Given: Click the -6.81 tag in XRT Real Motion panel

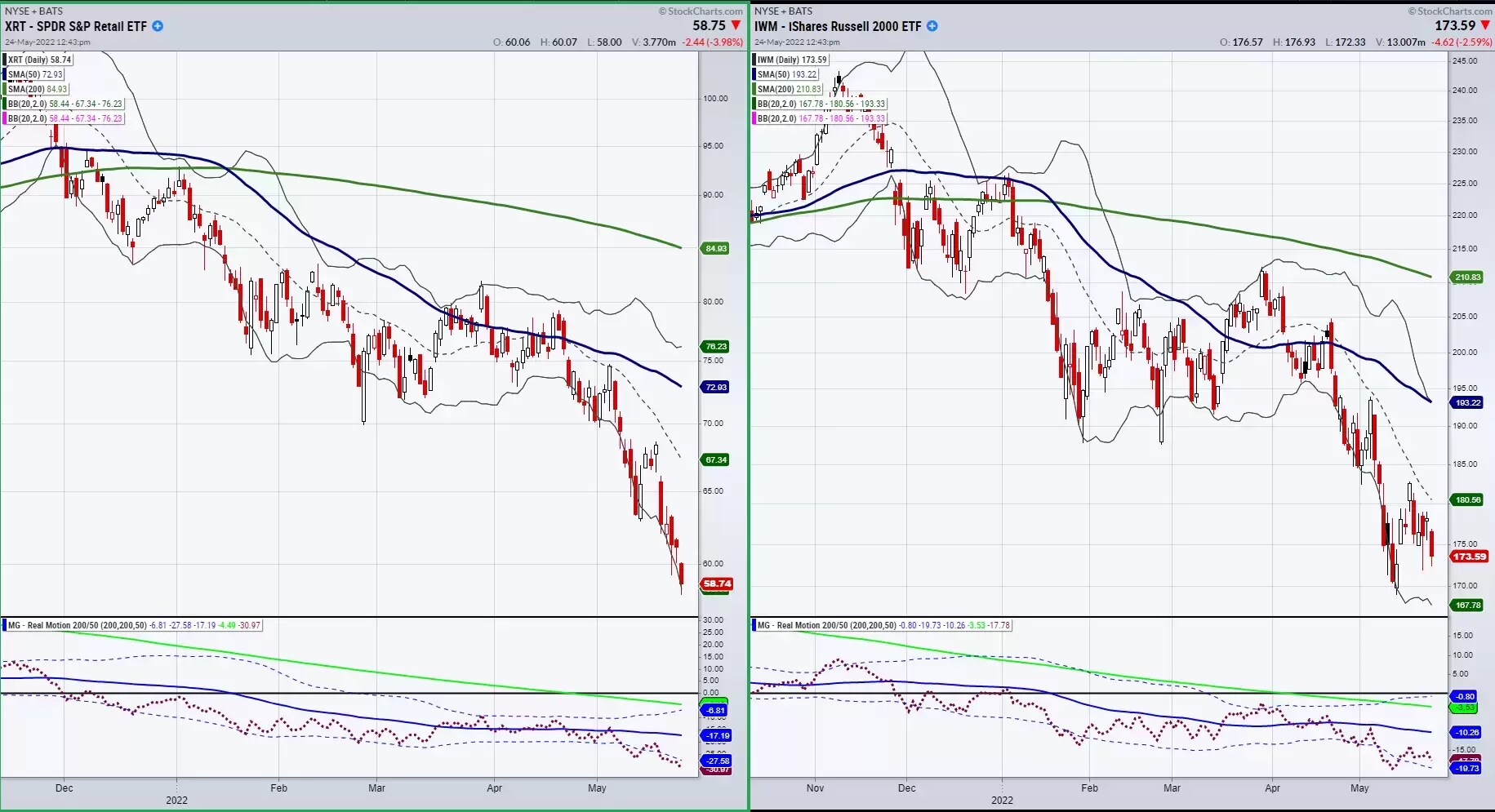Looking at the screenshot, I should pos(714,710).
